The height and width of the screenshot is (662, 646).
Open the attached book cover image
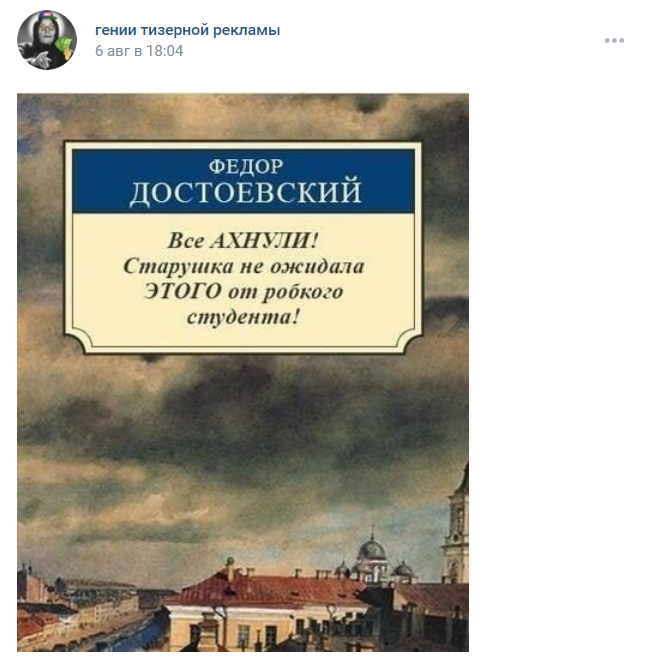coord(243,372)
